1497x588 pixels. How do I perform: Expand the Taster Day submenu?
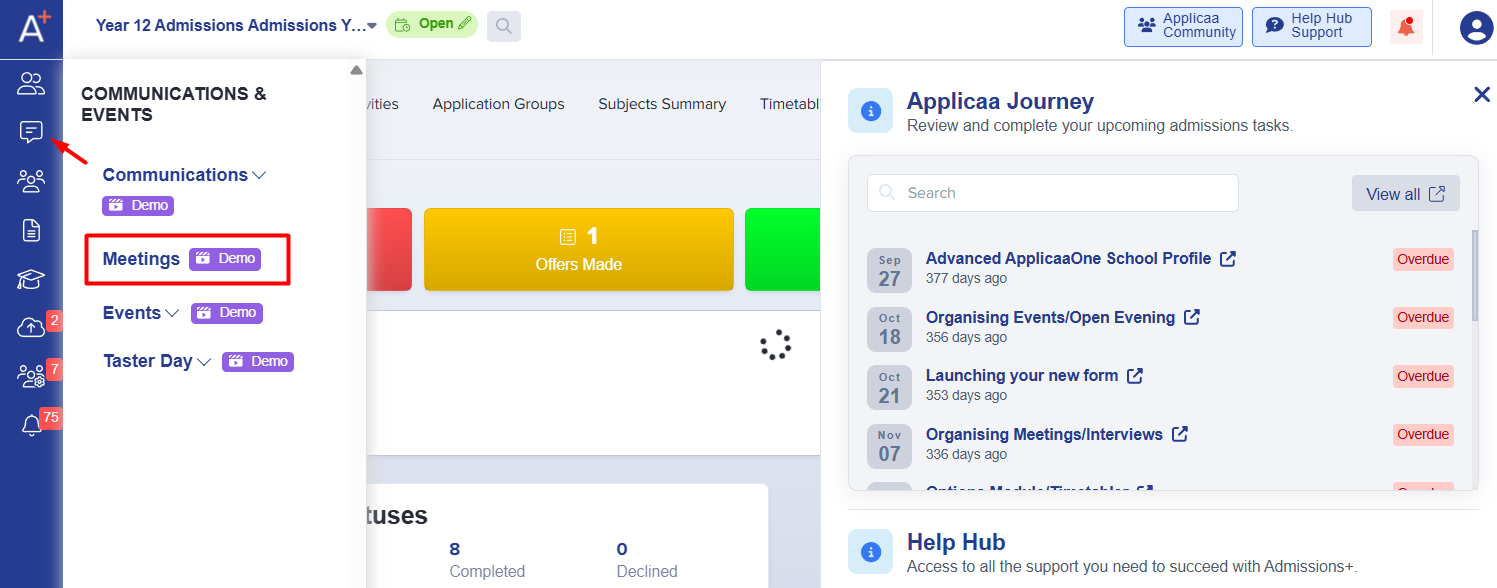(x=157, y=362)
